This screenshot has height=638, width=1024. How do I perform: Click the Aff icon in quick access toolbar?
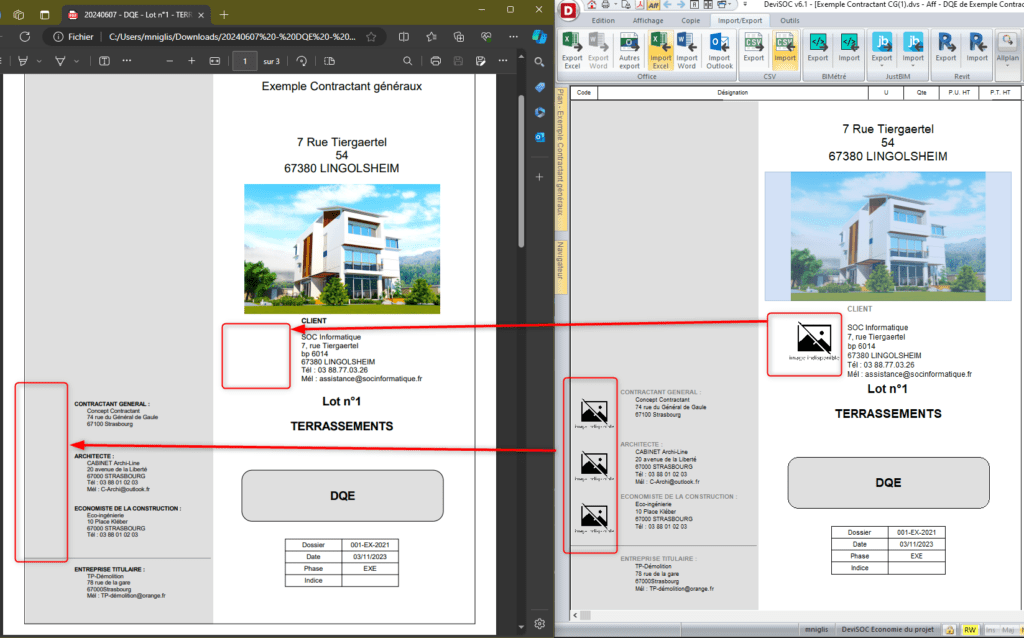(x=653, y=5)
